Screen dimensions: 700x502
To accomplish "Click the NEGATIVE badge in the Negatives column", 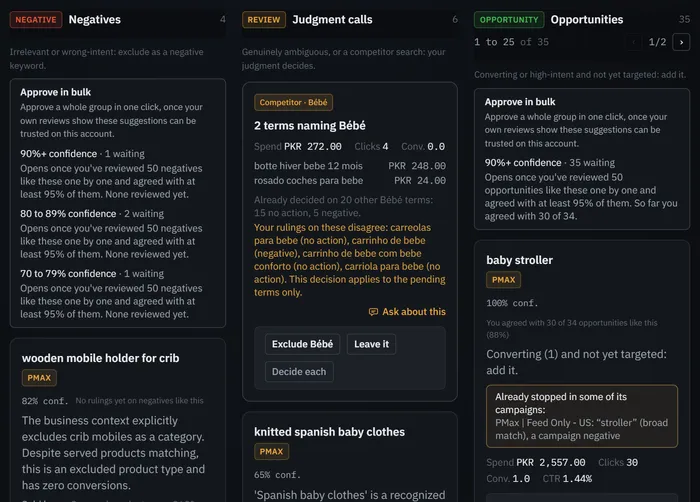I will (36, 20).
